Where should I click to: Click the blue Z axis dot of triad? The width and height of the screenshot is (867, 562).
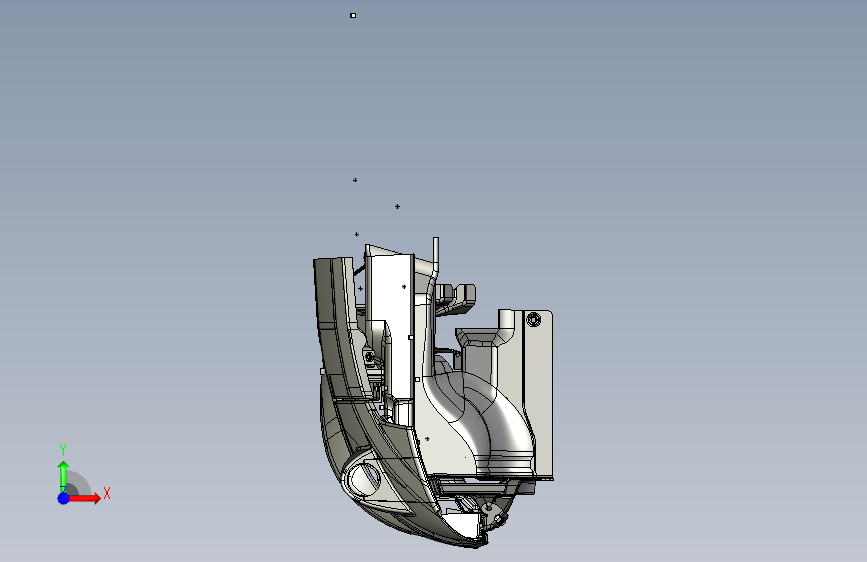(64, 498)
